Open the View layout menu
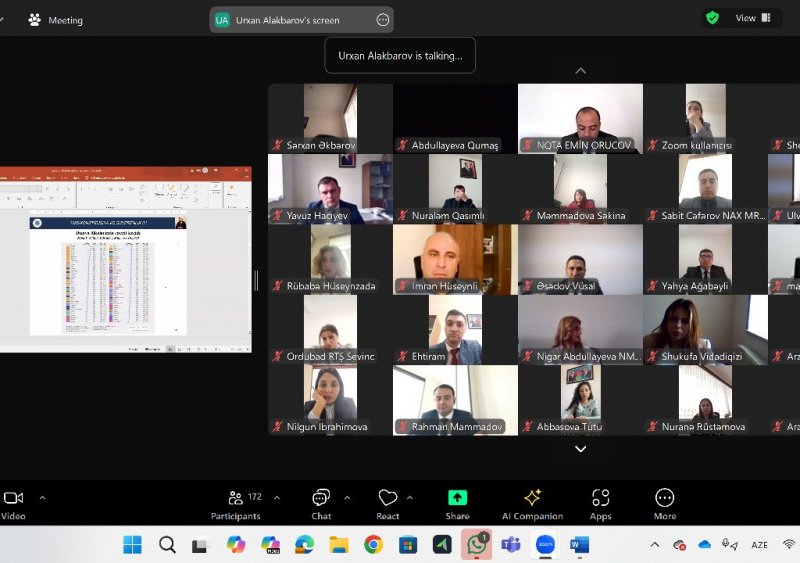 pyautogui.click(x=753, y=18)
